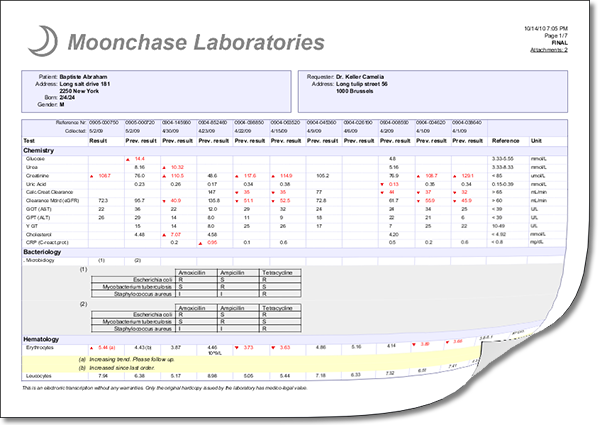Click the 'Reference Nr:' label
The height and width of the screenshot is (425, 600).
tap(71, 123)
